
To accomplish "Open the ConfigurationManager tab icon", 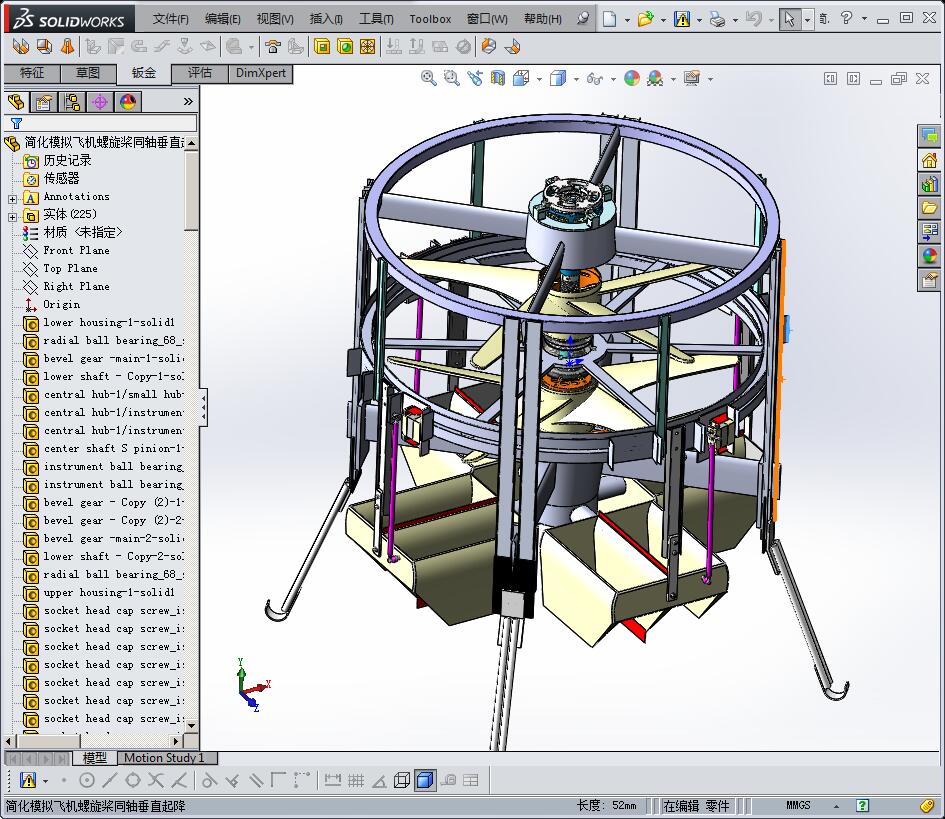I will (72, 102).
